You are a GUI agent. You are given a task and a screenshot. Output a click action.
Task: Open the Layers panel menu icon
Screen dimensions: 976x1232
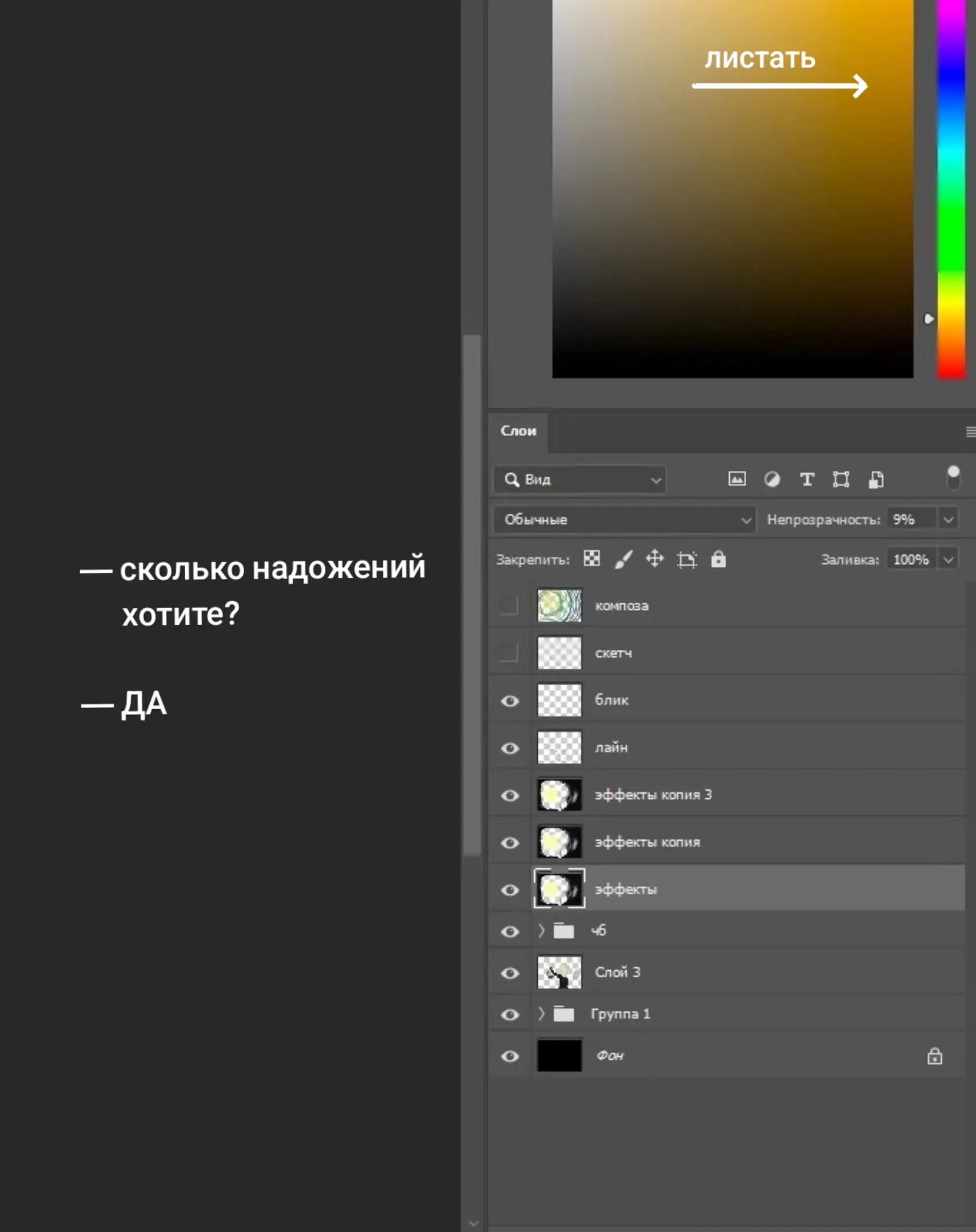point(970,432)
